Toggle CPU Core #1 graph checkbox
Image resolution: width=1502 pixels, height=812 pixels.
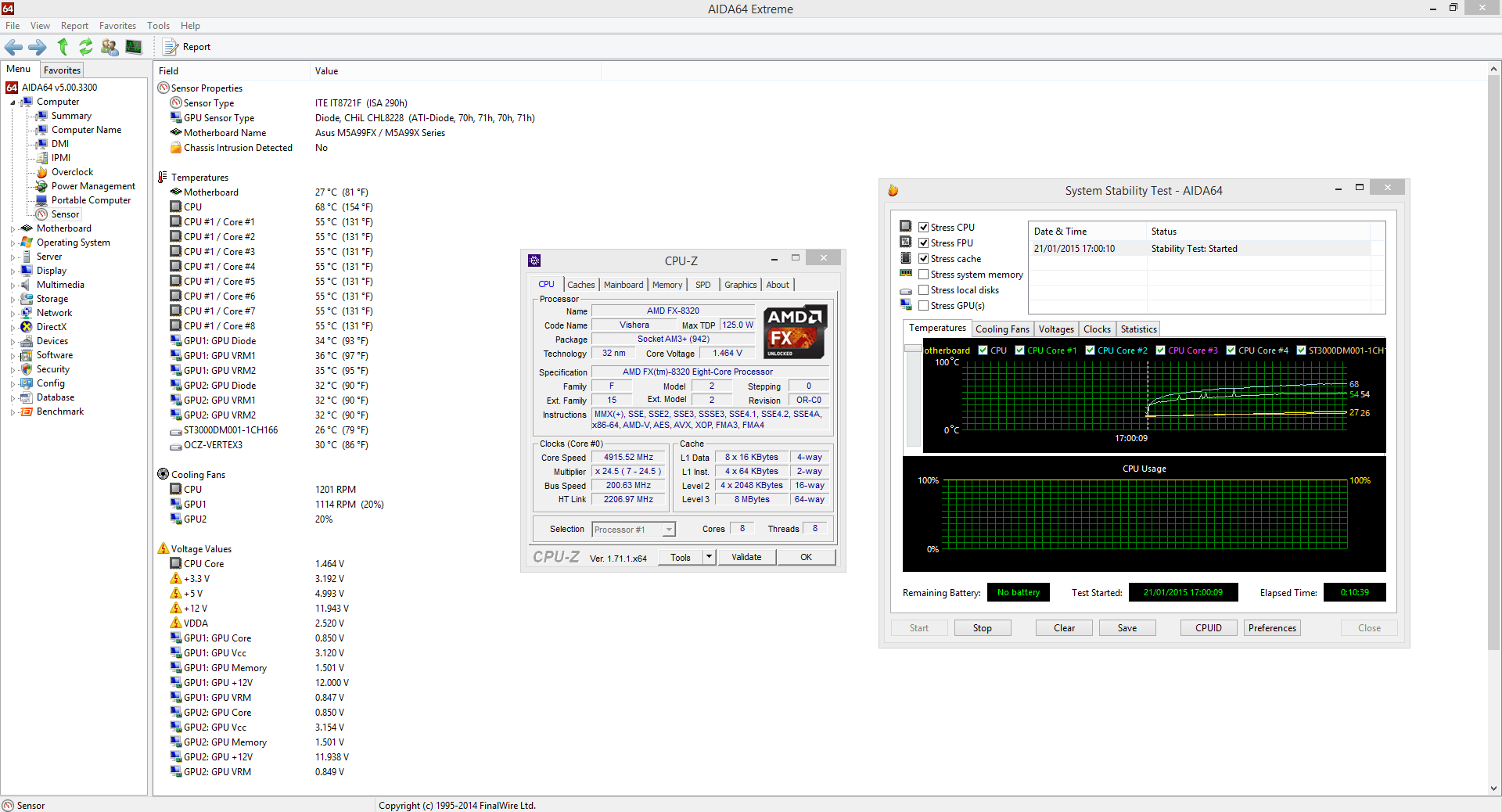(x=1020, y=350)
